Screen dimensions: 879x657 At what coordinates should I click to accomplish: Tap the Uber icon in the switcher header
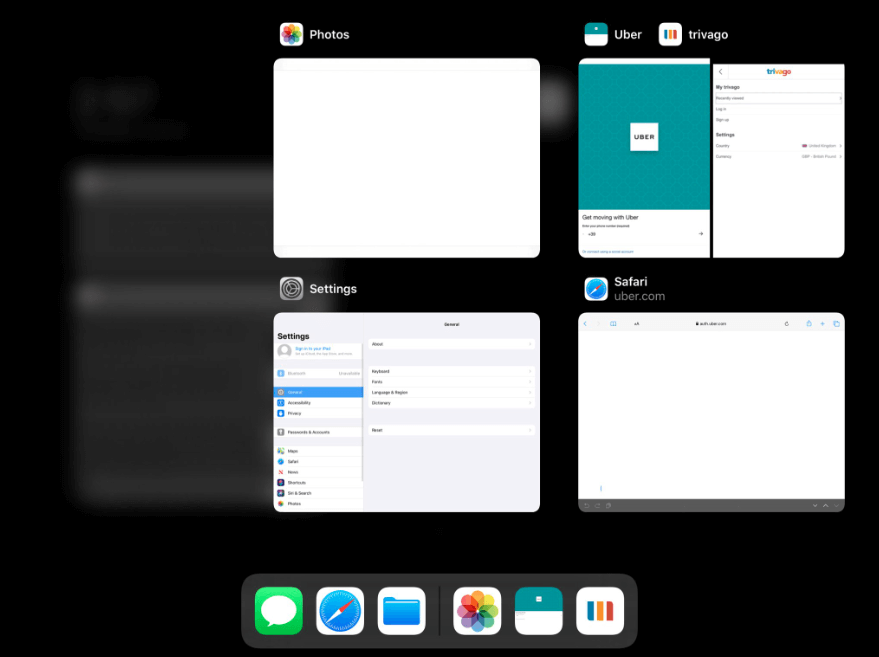click(596, 34)
